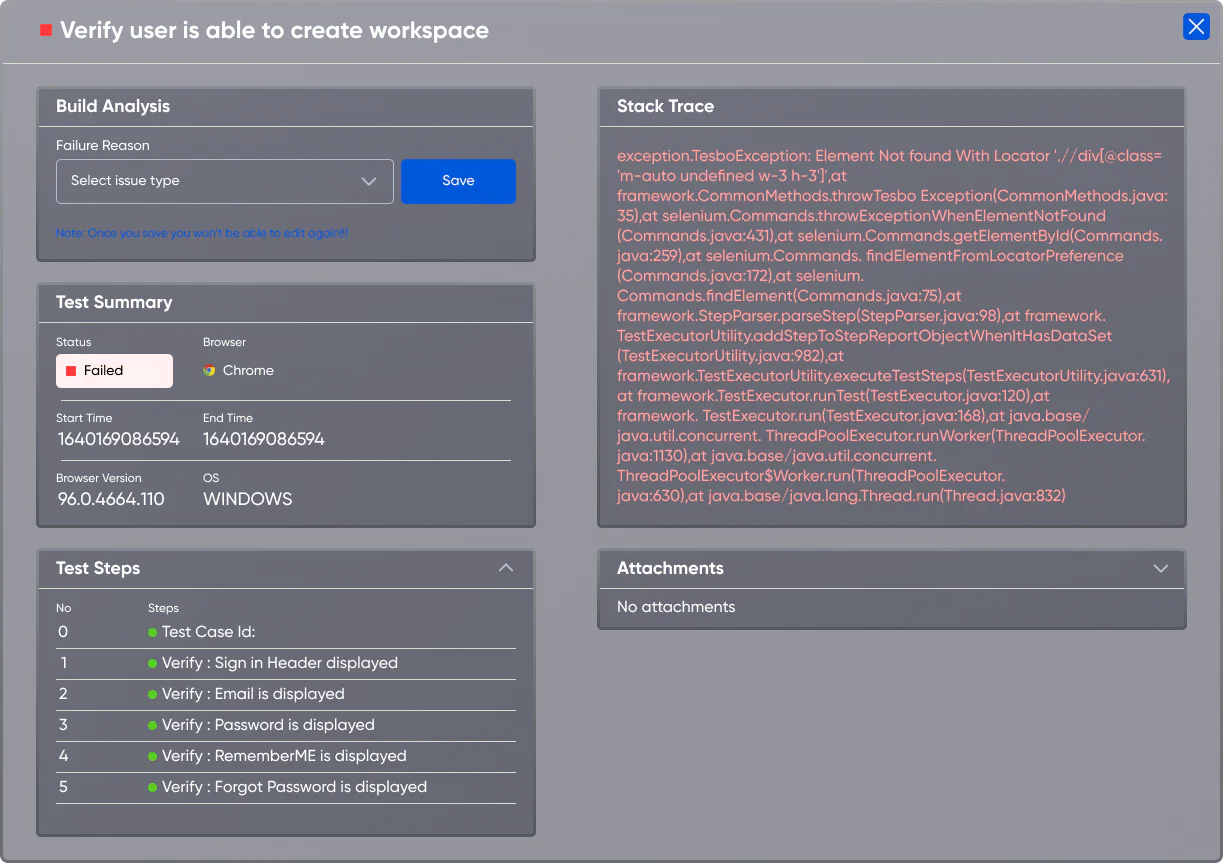Click green dot of Email is displayed step
The image size is (1223, 863).
(x=153, y=694)
